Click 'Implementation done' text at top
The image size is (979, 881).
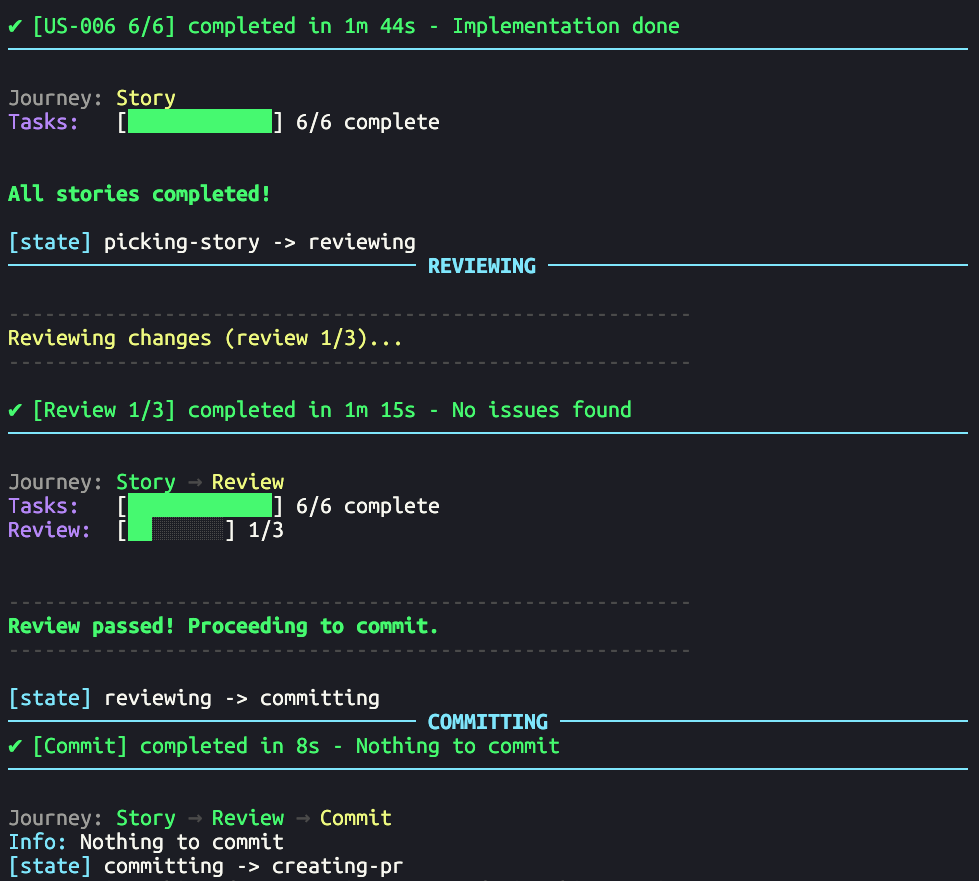[565, 26]
